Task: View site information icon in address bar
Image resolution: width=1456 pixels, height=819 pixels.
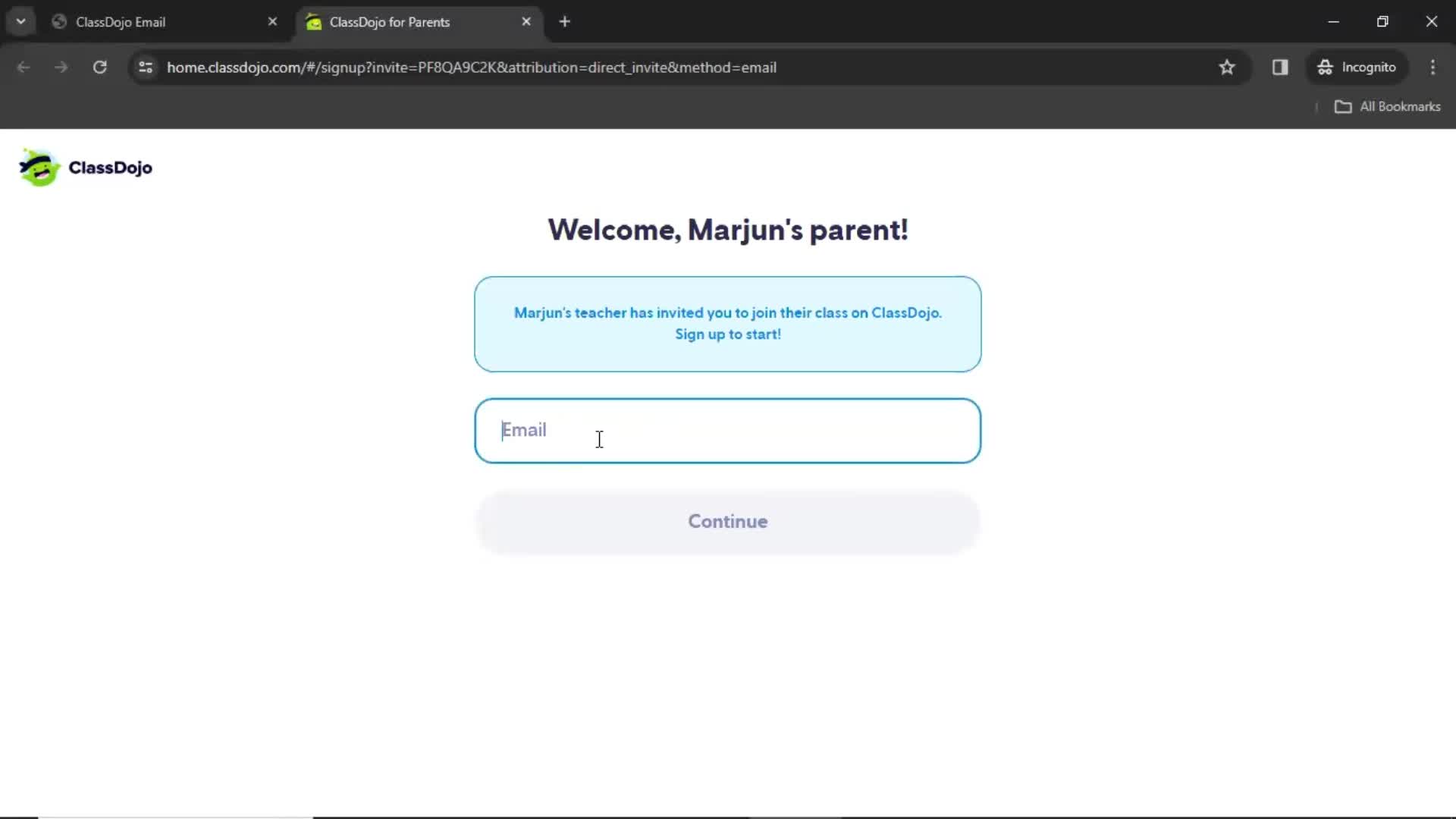Action: [x=146, y=67]
